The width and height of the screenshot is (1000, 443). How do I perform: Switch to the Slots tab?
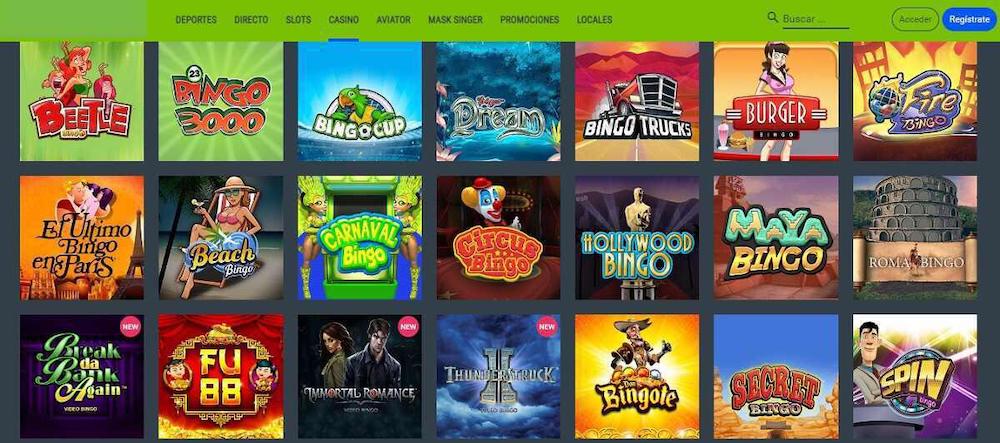point(298,20)
